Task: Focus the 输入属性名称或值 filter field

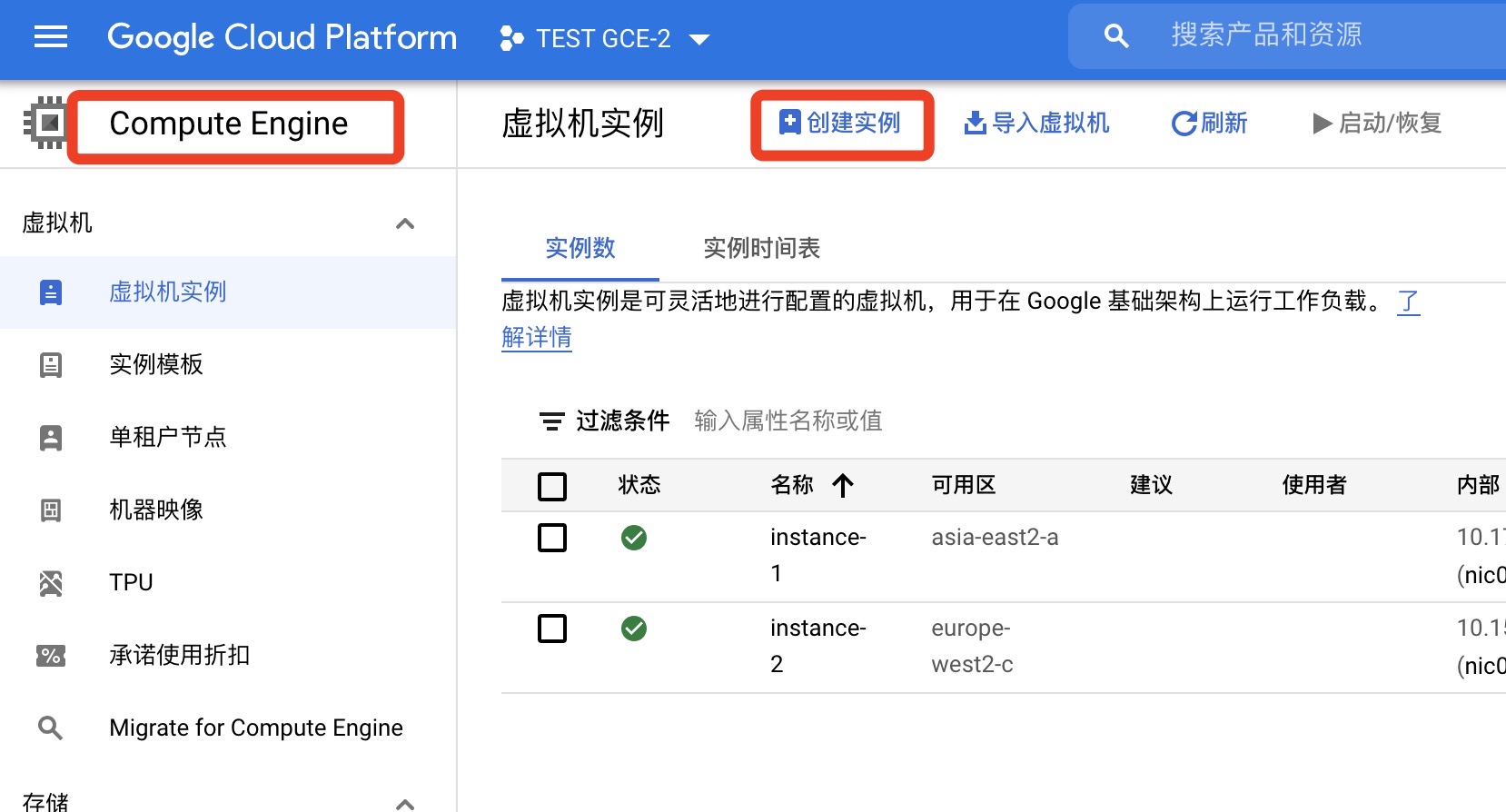Action: [788, 421]
